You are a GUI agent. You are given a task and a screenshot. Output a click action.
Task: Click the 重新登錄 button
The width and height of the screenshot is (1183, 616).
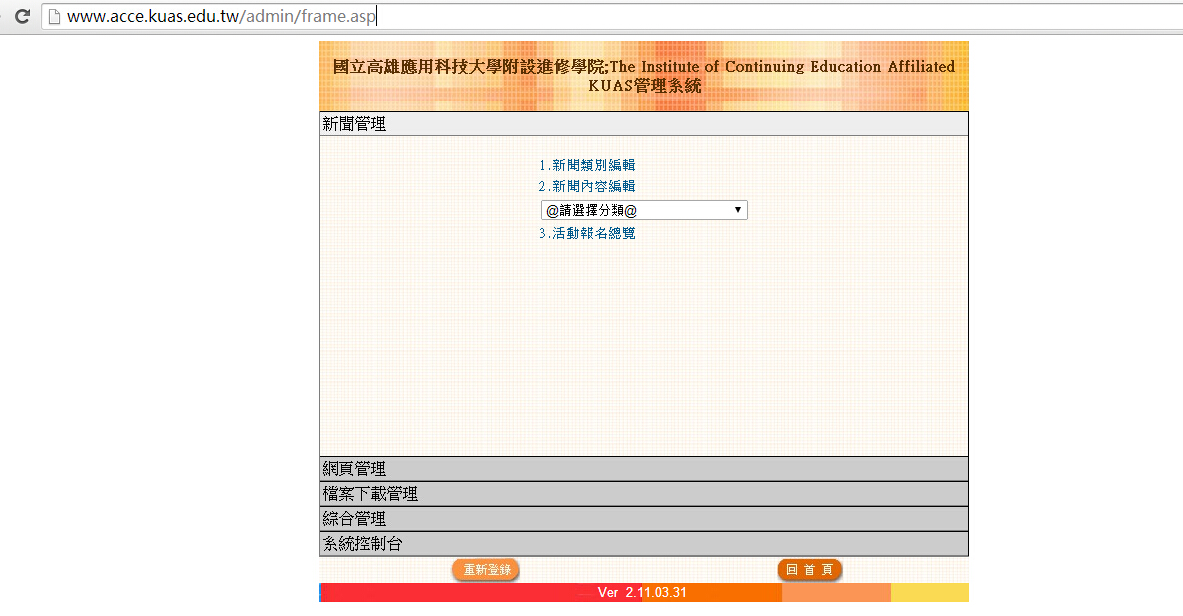[487, 570]
